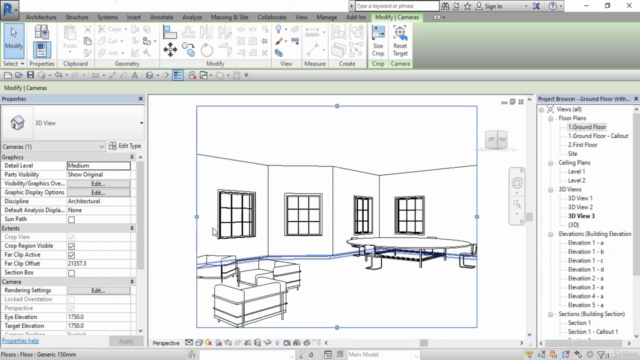Click the Close Hidden Windows icon

192,75
